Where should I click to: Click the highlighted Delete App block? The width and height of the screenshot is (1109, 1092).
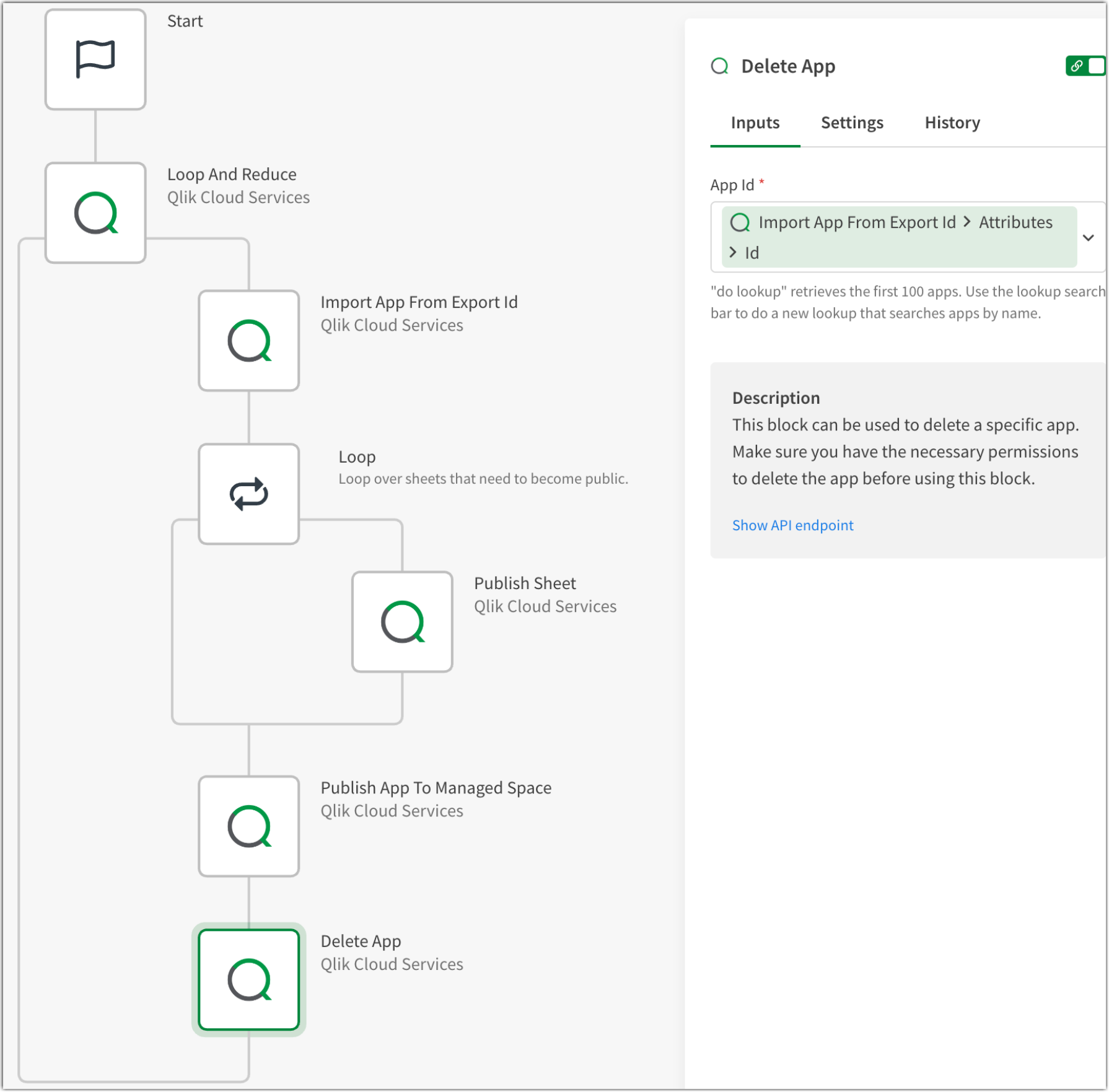248,979
